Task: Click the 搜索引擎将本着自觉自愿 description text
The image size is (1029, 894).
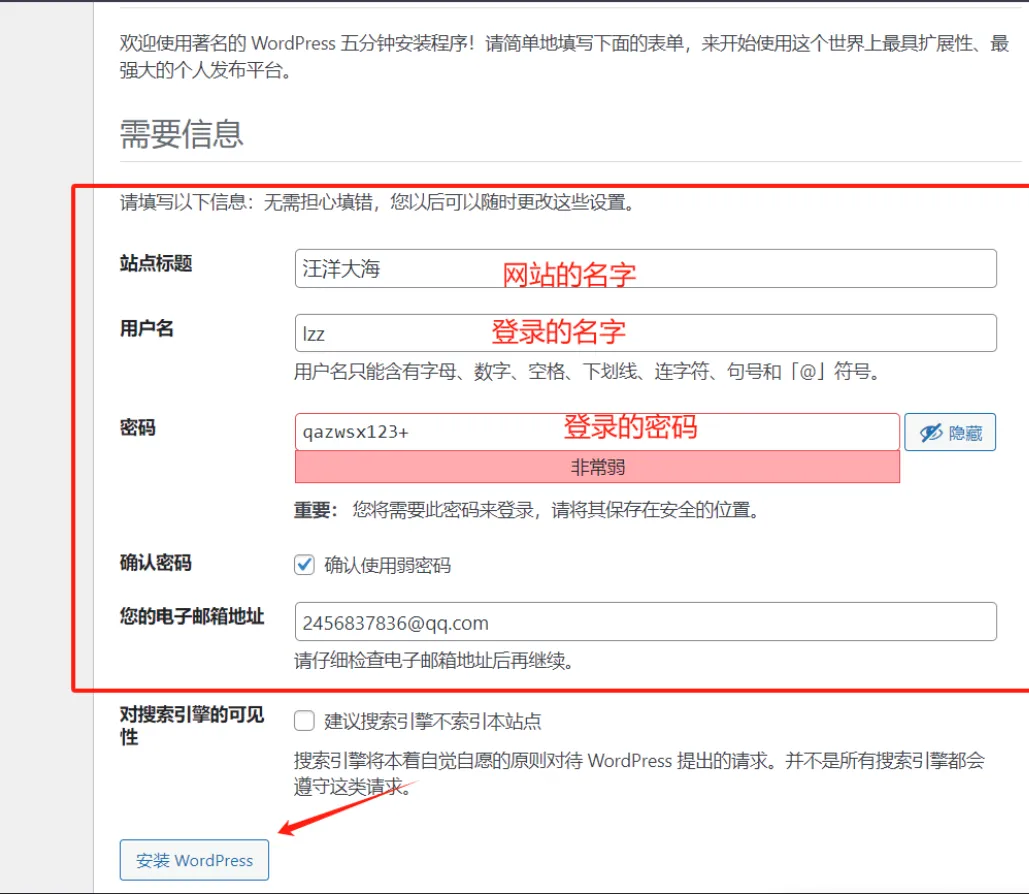Action: coord(639,773)
